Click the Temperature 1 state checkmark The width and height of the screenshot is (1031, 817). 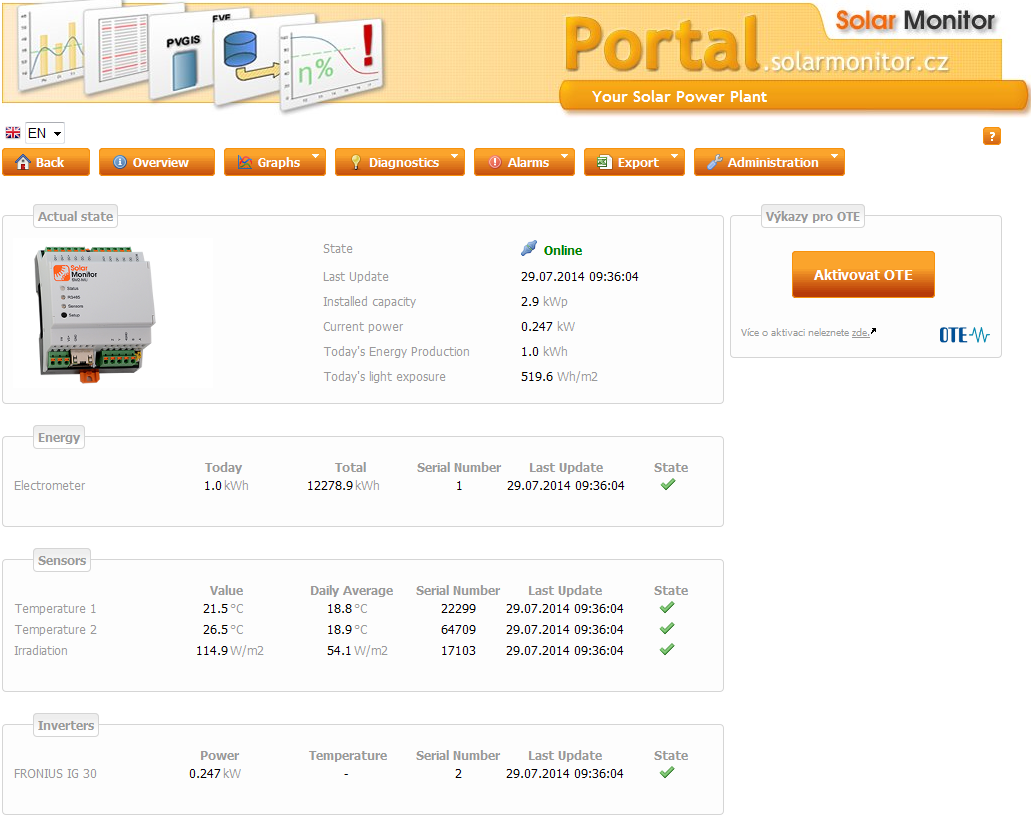(667, 607)
